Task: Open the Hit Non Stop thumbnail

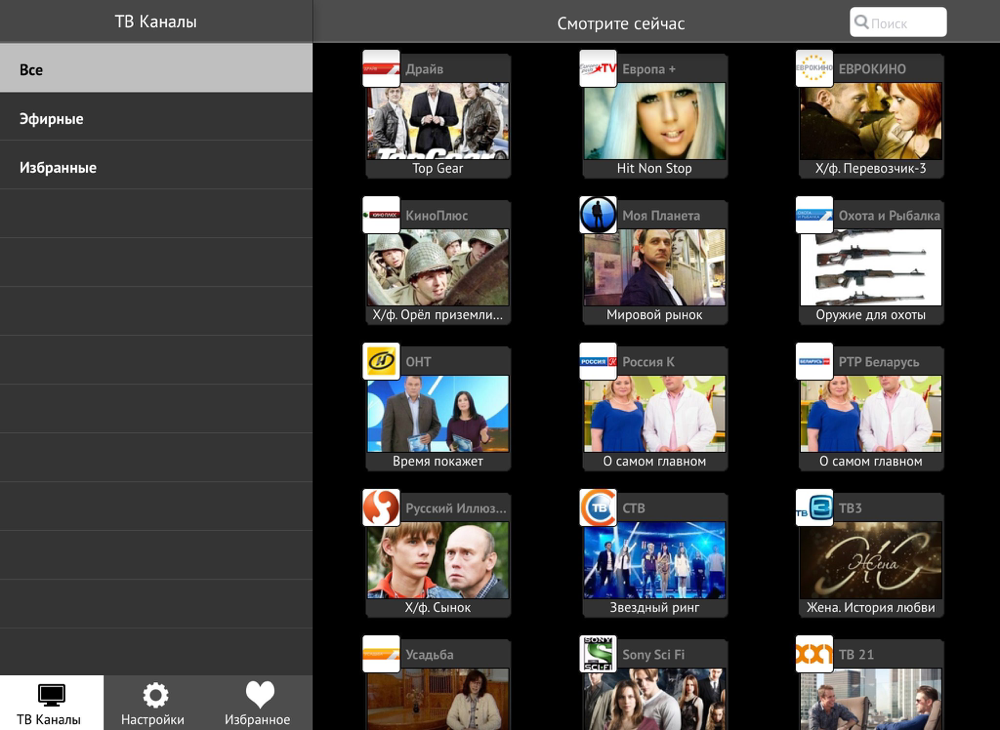Action: (x=654, y=121)
